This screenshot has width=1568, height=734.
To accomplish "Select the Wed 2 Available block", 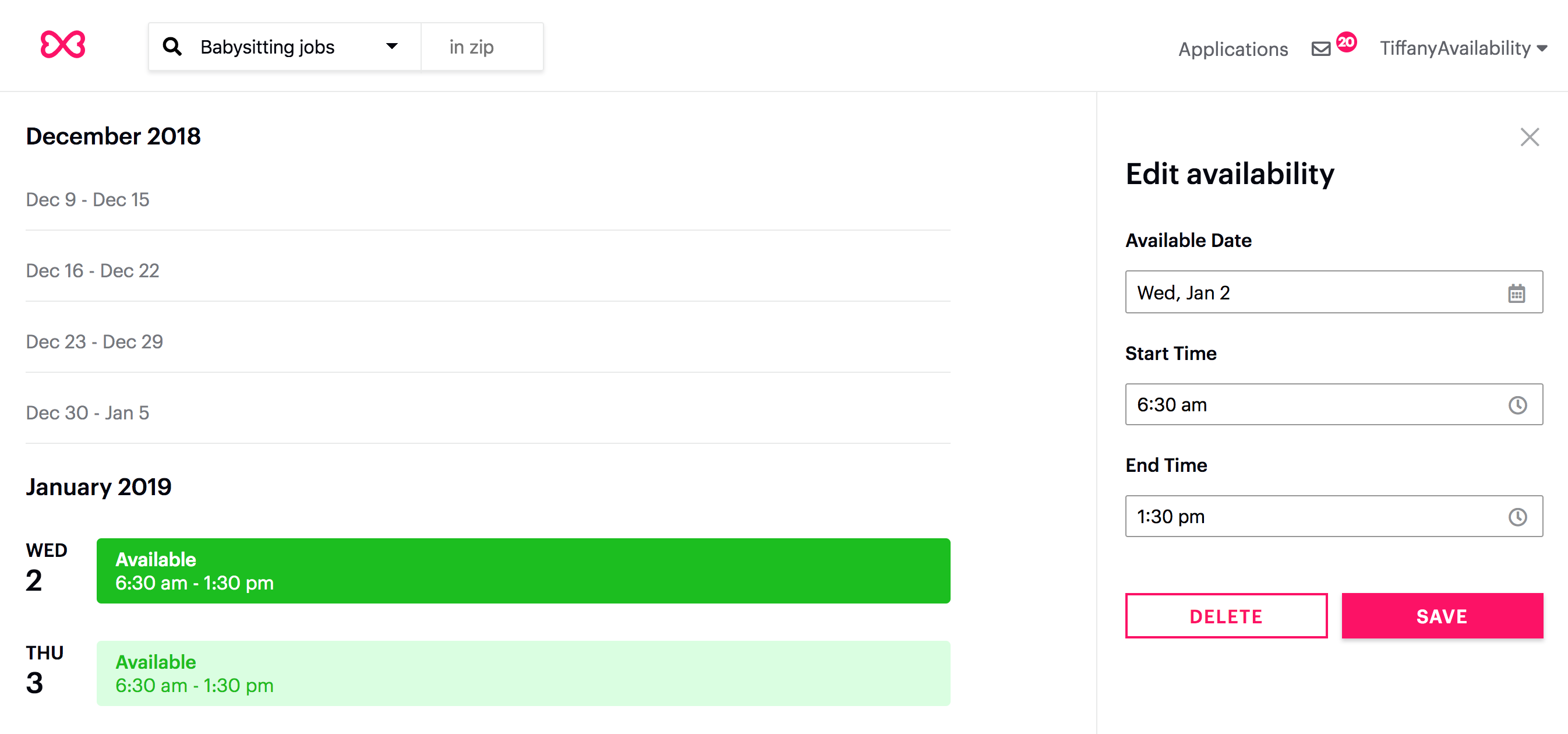I will (523, 570).
